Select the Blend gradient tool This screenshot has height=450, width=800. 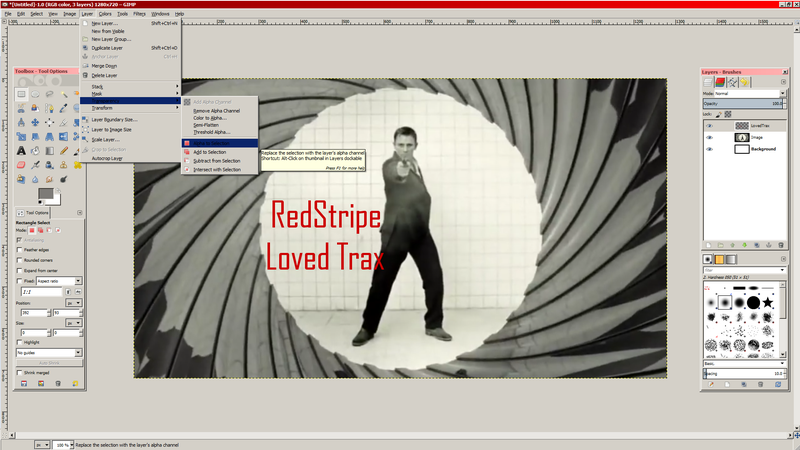[49, 151]
